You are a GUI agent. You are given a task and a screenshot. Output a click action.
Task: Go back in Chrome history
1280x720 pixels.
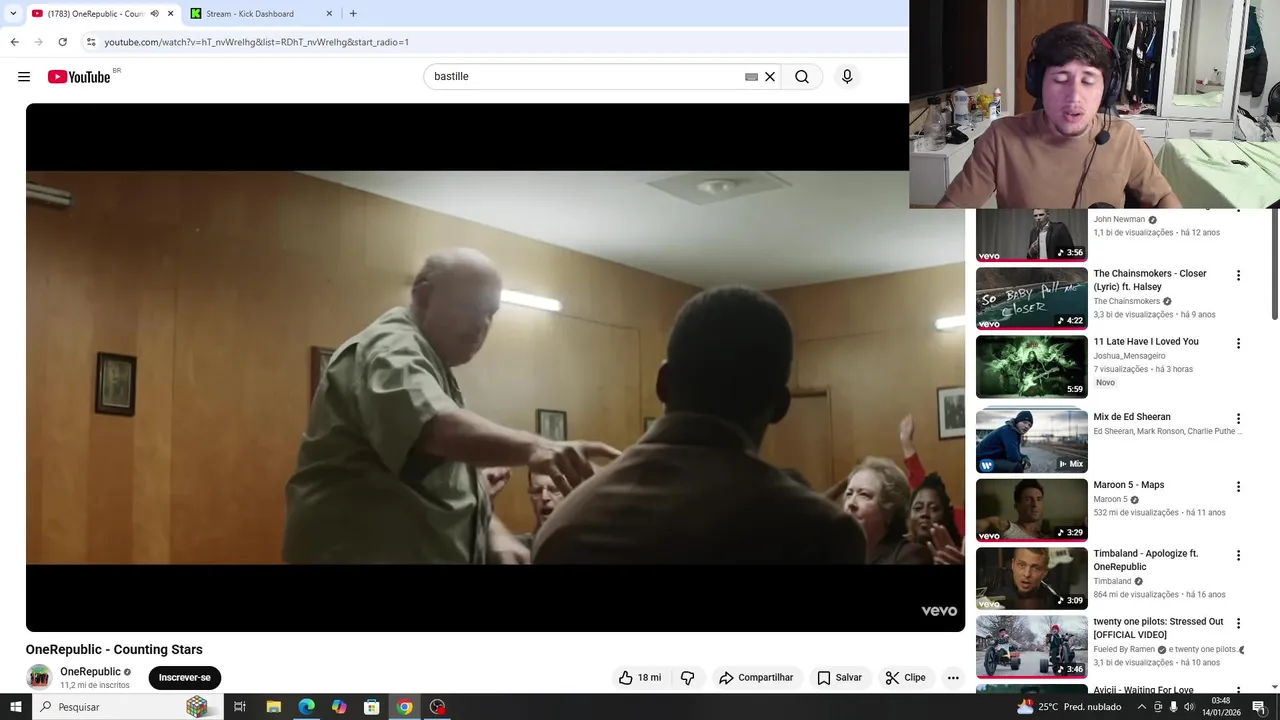(x=14, y=42)
